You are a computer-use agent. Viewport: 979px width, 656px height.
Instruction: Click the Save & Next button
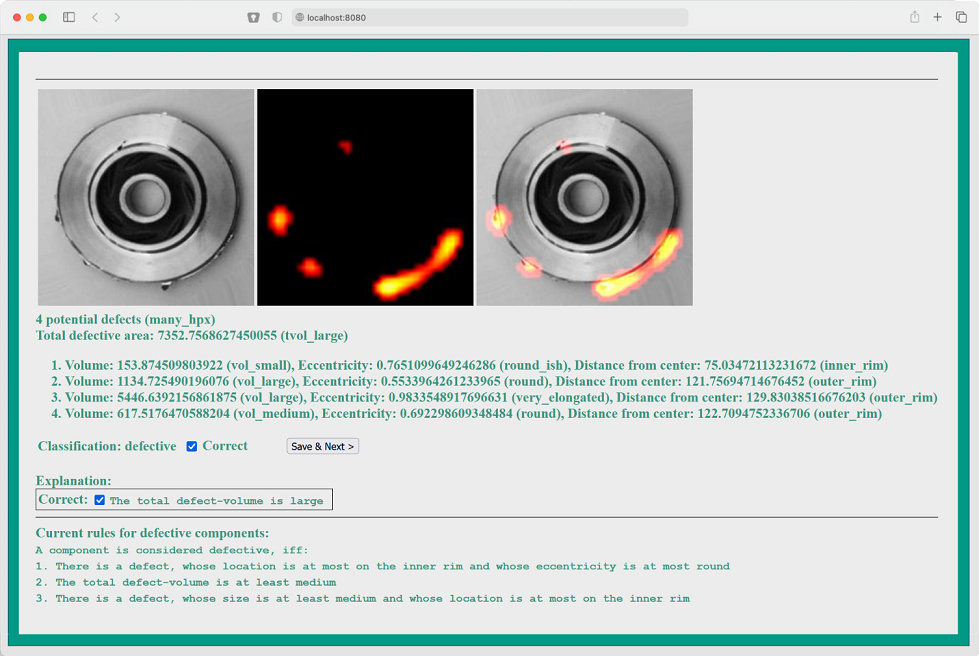(322, 446)
